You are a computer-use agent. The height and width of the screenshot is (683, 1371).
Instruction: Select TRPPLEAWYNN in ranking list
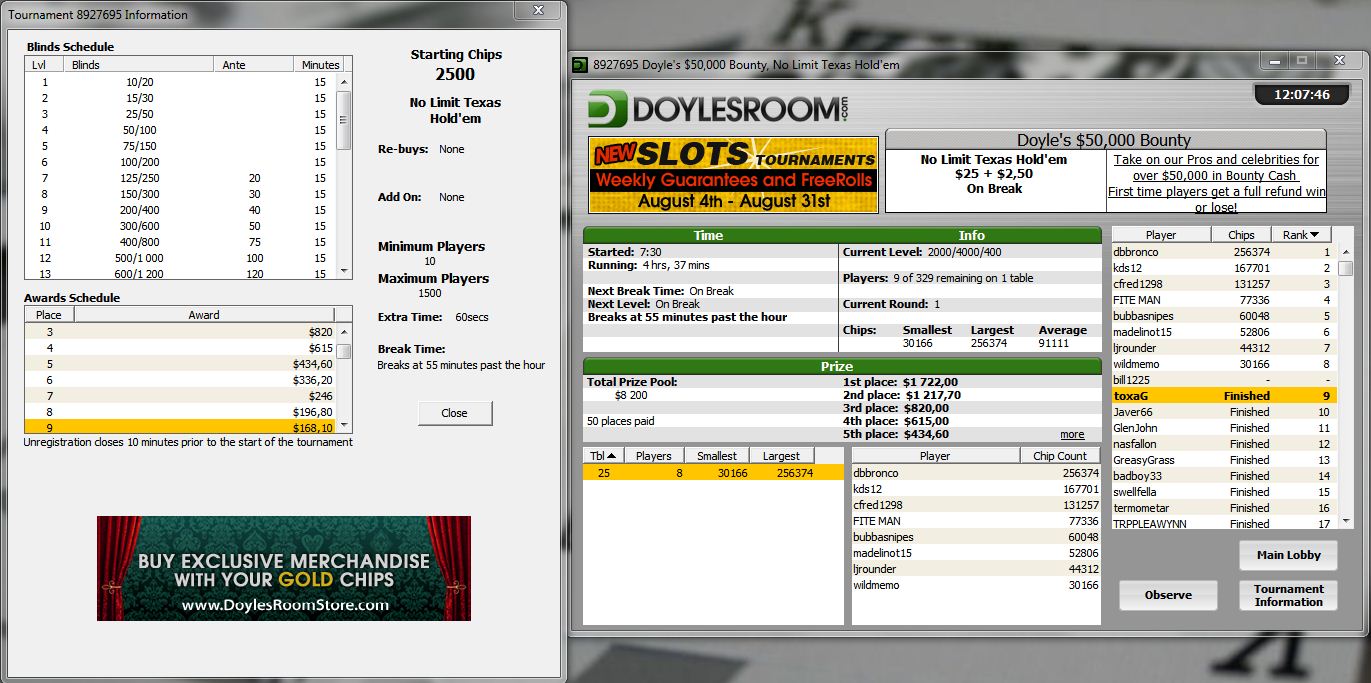tap(1224, 523)
